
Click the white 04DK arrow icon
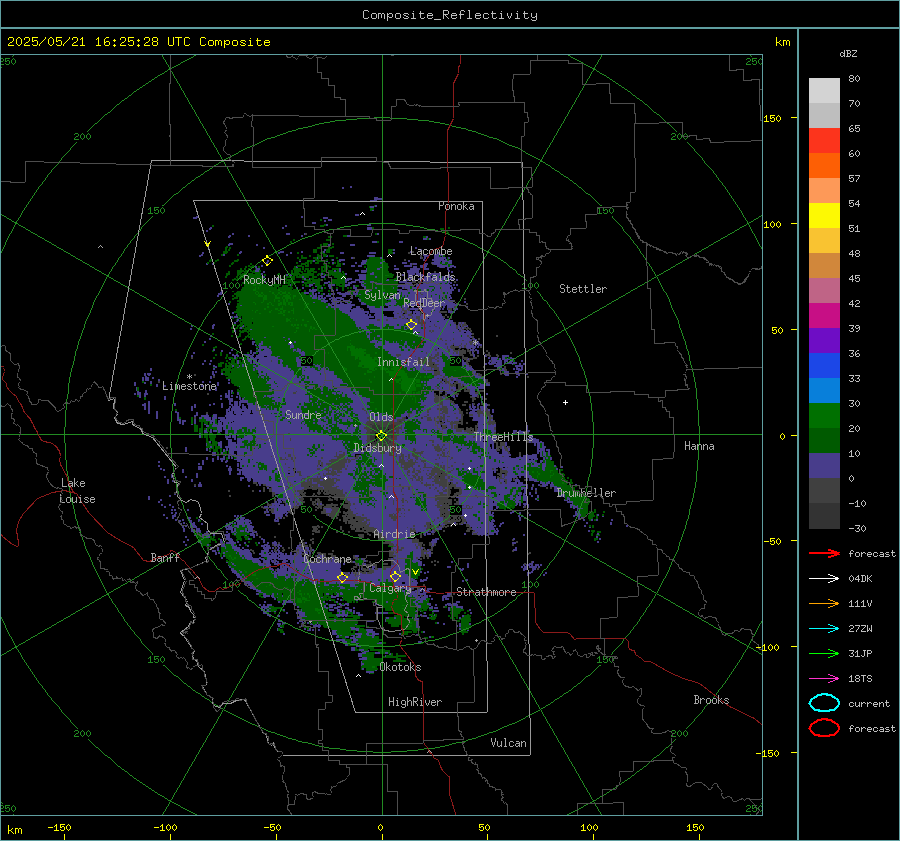[824, 579]
